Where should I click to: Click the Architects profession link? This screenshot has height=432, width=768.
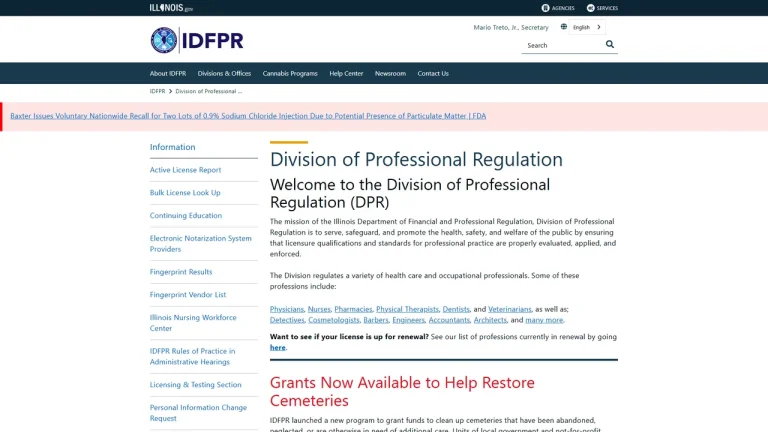click(x=490, y=320)
